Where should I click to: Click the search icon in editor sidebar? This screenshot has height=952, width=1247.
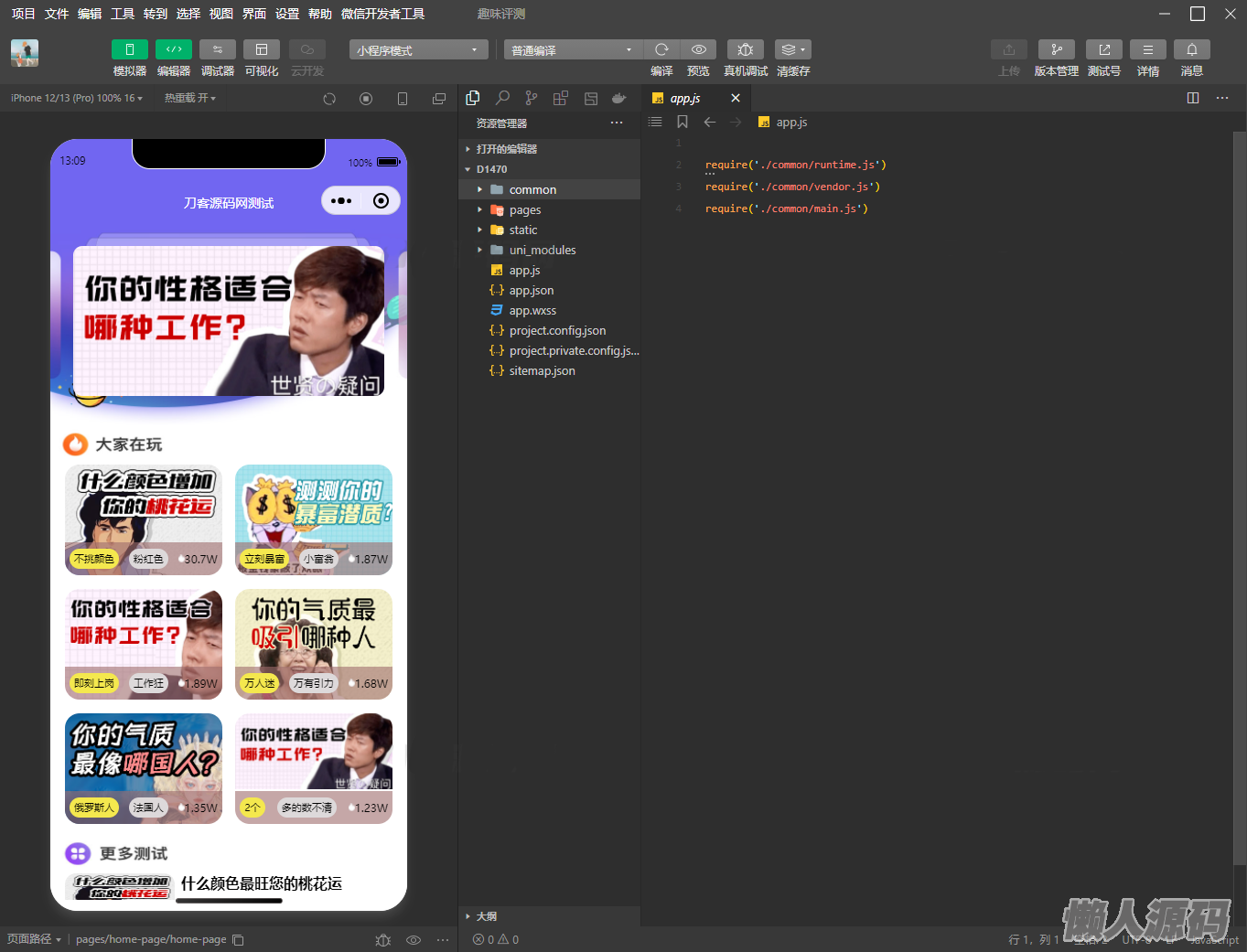click(x=502, y=98)
